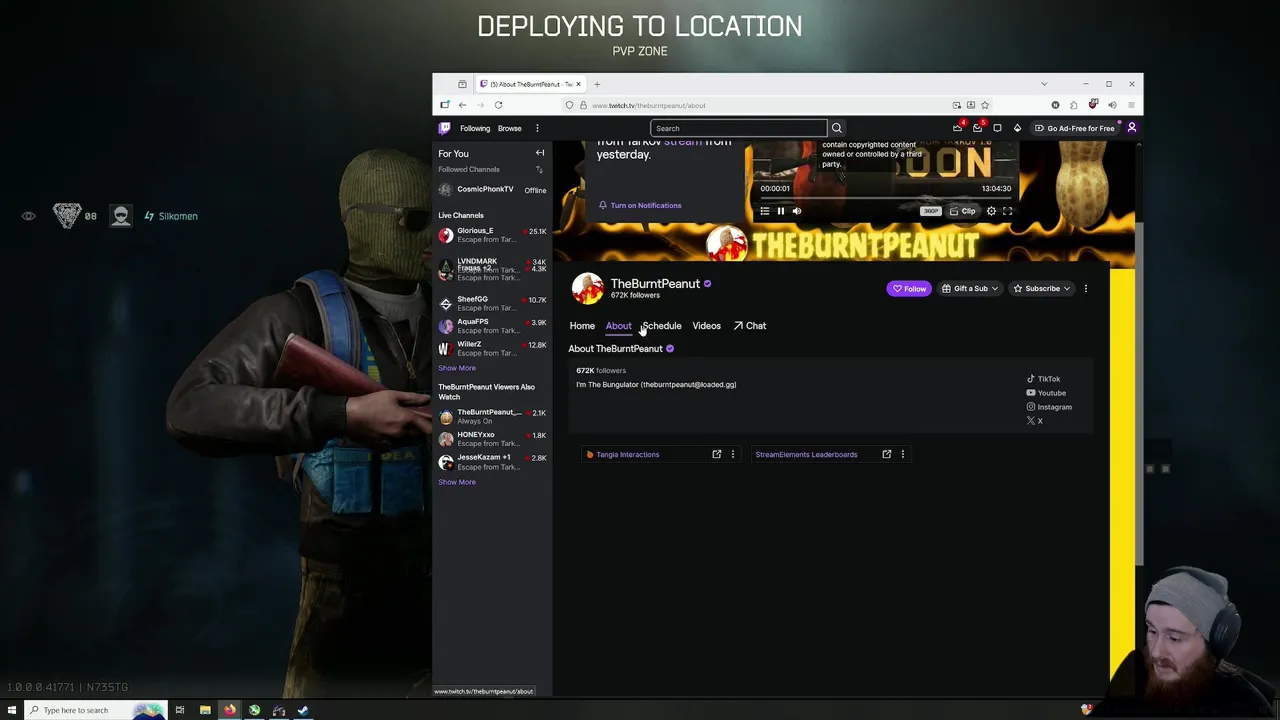
Task: Open AquaFPS live channel
Action: coord(492,326)
